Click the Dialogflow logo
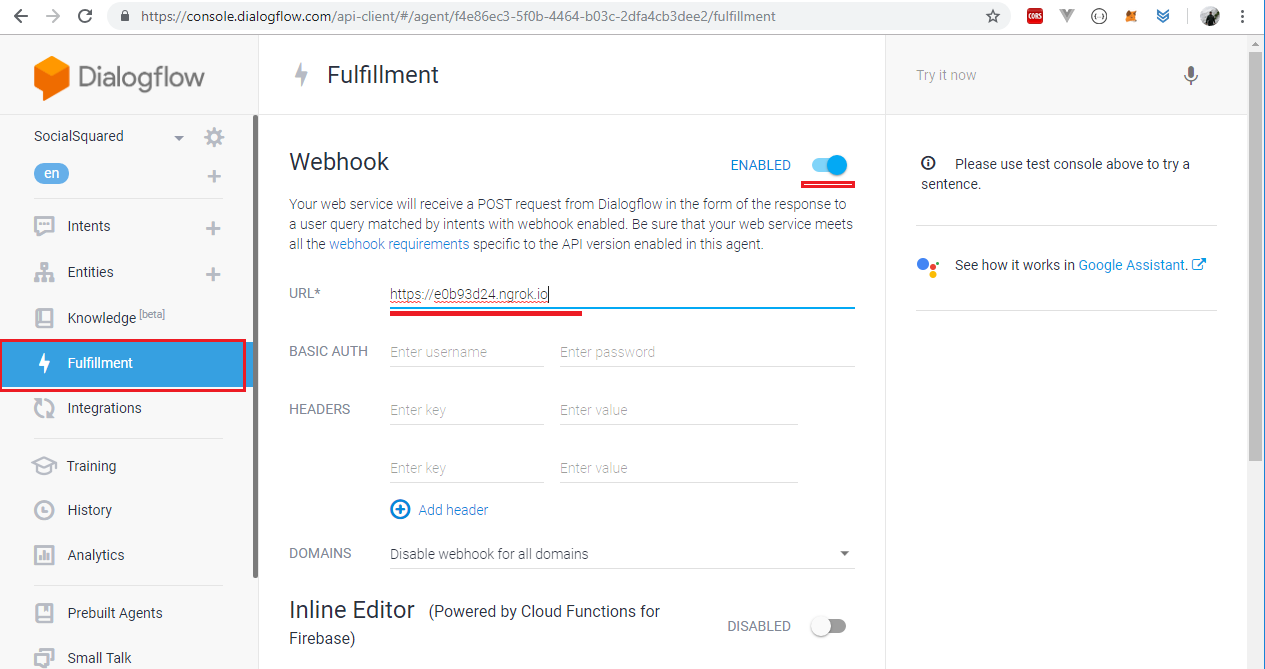This screenshot has height=669, width=1265. click(119, 77)
